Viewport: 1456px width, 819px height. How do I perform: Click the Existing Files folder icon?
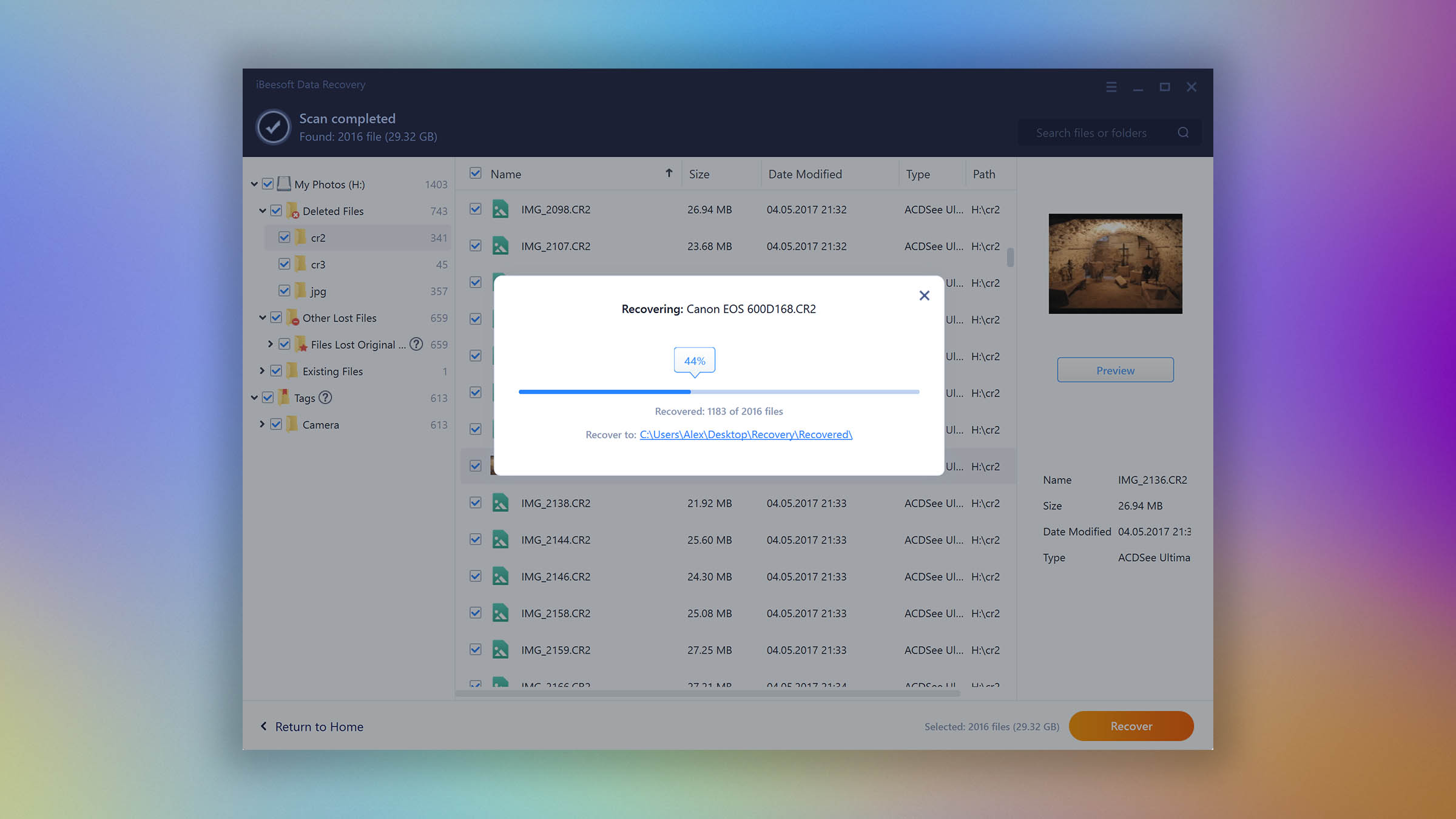click(292, 371)
